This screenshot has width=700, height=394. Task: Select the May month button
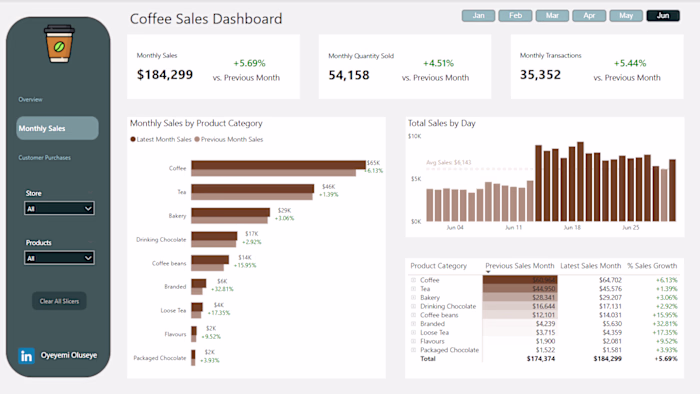tap(626, 16)
